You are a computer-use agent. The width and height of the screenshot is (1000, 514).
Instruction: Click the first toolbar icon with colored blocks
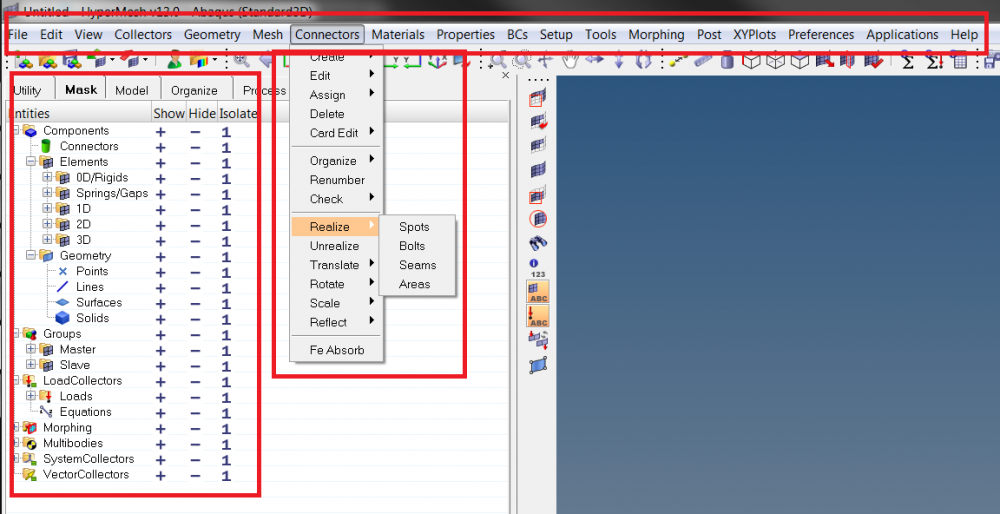24,61
